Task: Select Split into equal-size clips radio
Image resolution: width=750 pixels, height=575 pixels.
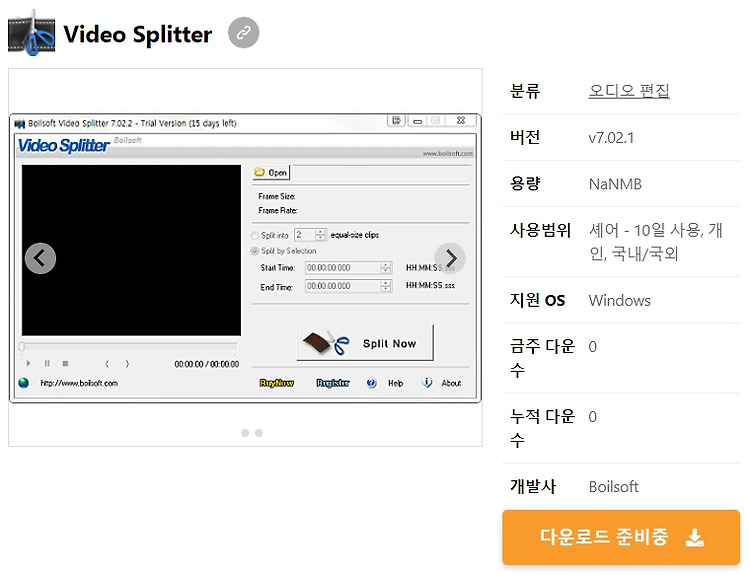Action: 254,235
